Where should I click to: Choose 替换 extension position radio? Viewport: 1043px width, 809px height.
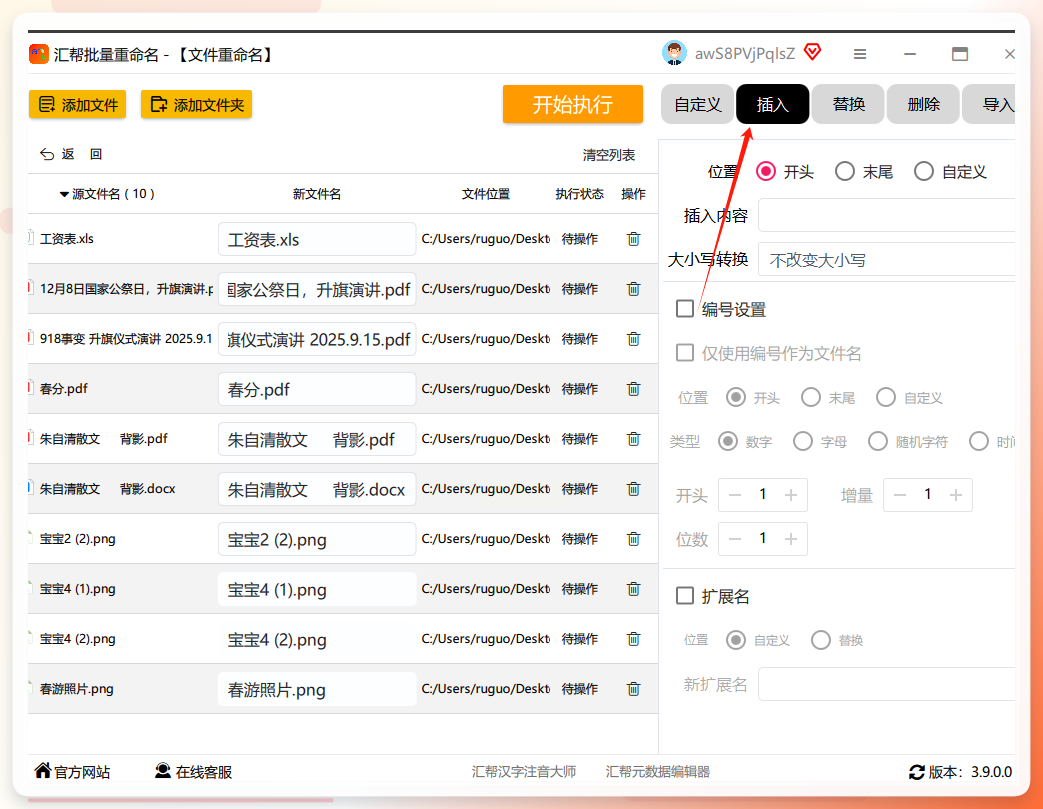[821, 640]
